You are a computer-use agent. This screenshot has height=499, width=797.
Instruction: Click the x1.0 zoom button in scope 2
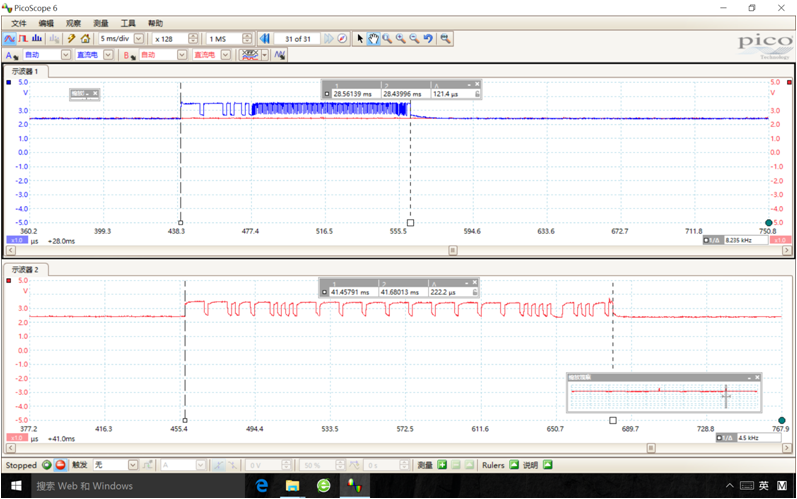17,438
